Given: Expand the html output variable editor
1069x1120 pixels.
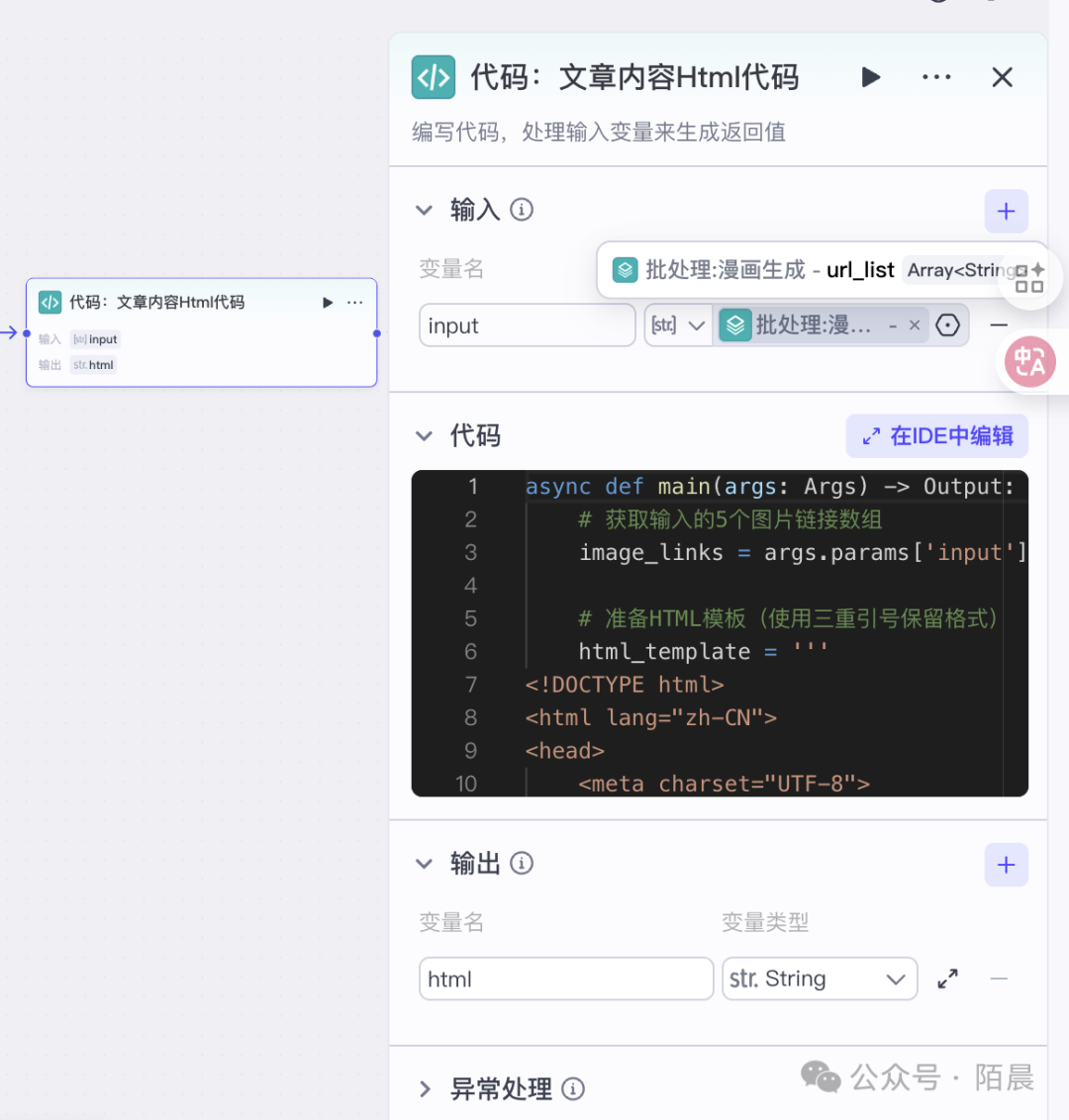Looking at the screenshot, I should 947,979.
